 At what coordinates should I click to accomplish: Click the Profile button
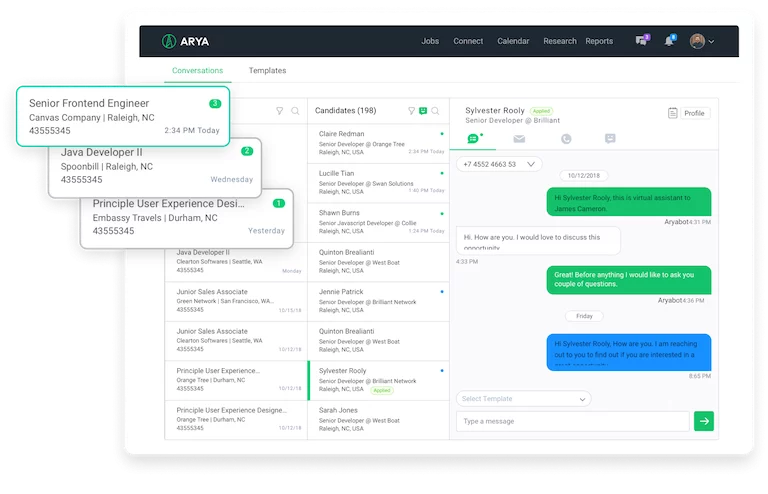click(x=688, y=113)
